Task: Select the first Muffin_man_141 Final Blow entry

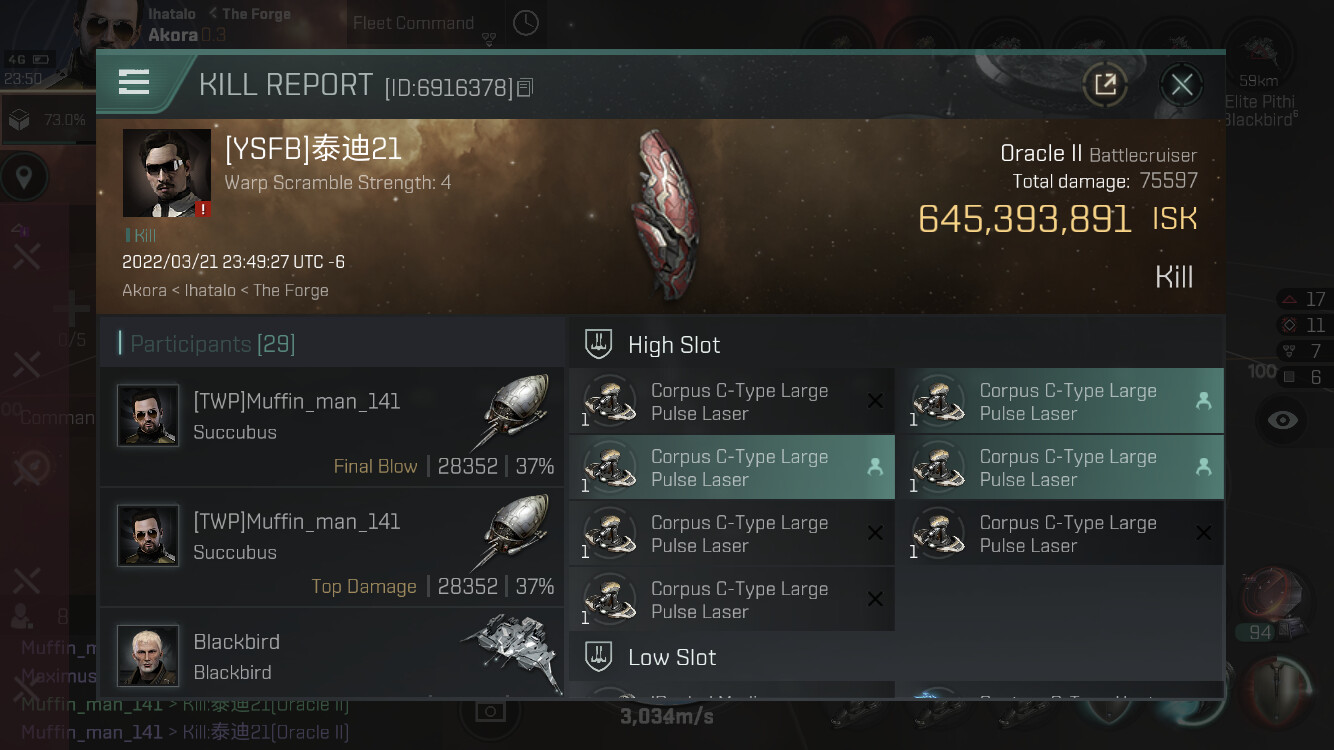Action: click(x=332, y=427)
